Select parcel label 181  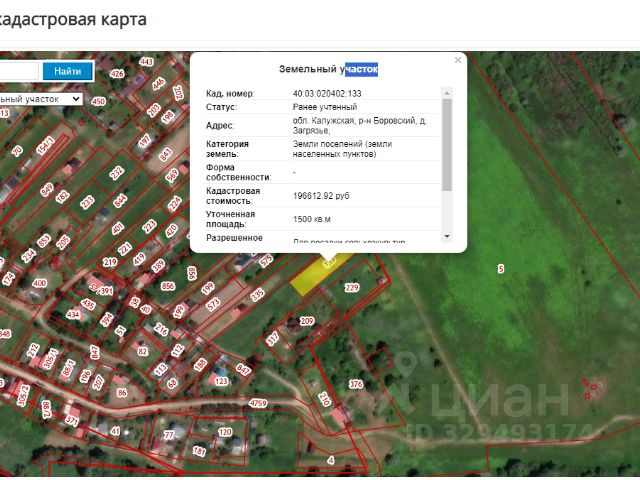(x=199, y=451)
